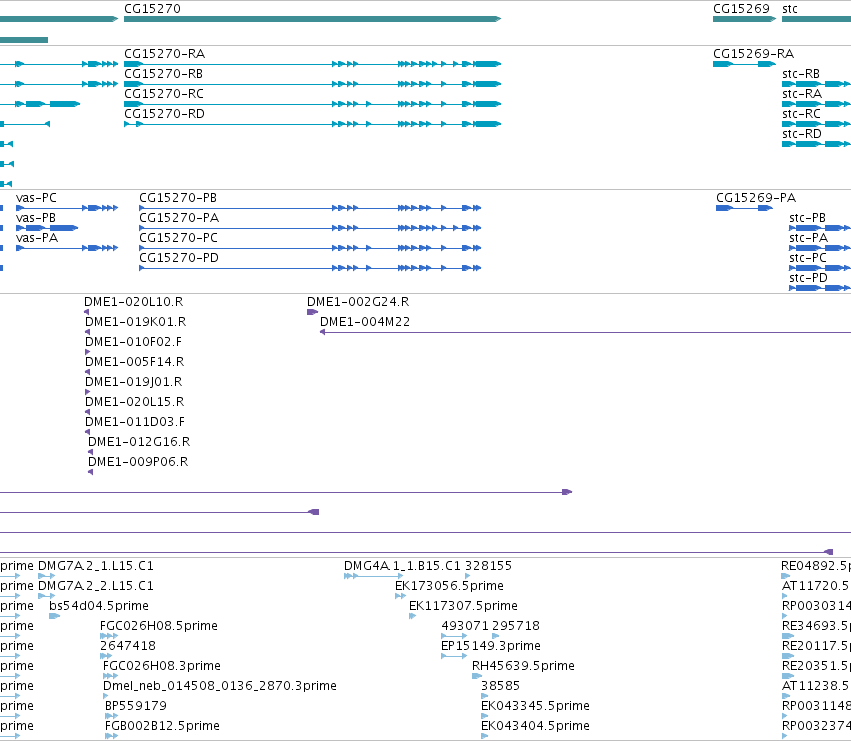Select protein stc-PC
Viewport: 851px width, 741px height.
[820, 268]
